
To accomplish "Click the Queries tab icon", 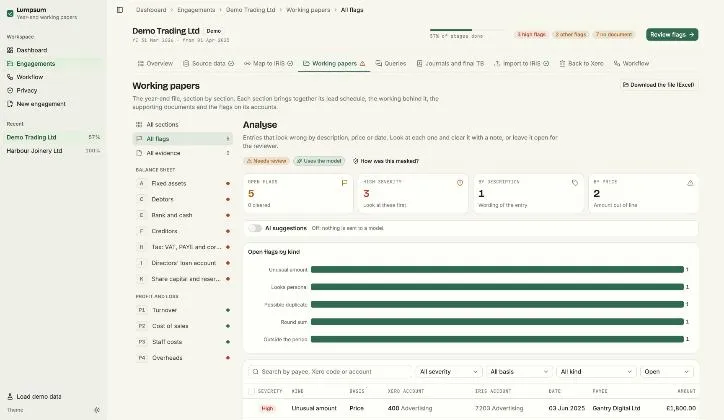I will pyautogui.click(x=379, y=64).
